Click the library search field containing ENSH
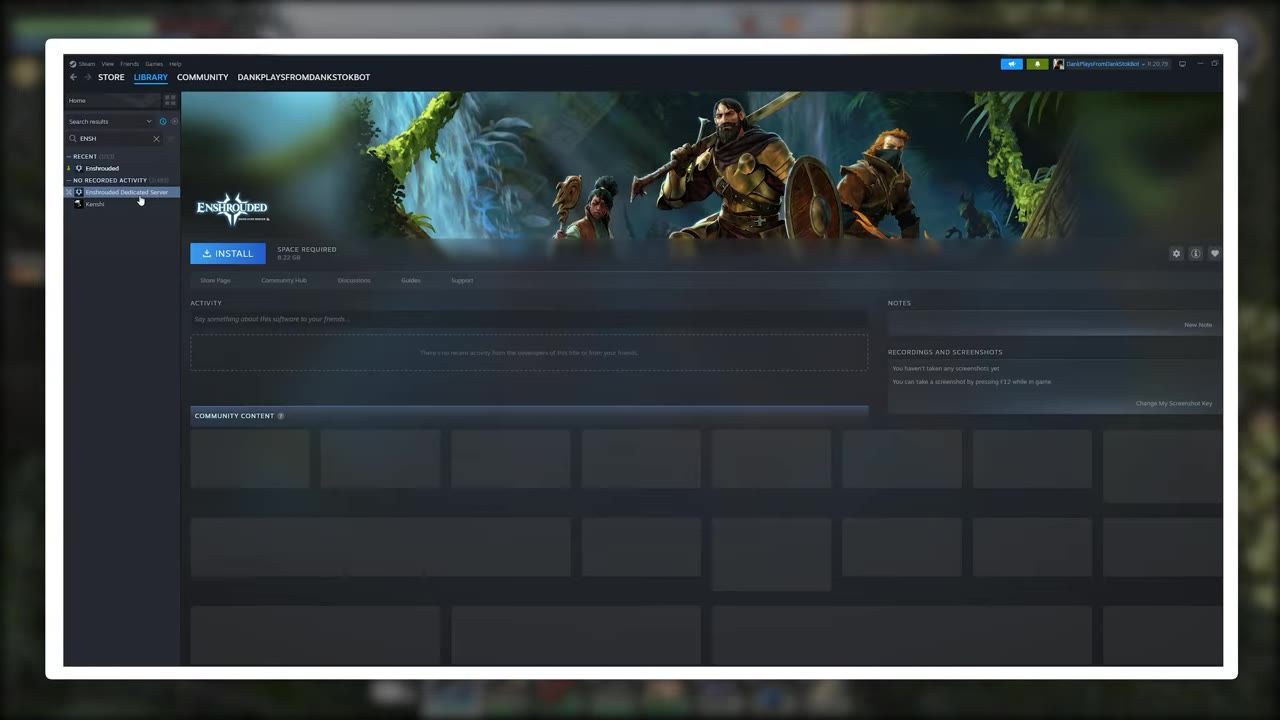Image resolution: width=1280 pixels, height=720 pixels. 112,139
